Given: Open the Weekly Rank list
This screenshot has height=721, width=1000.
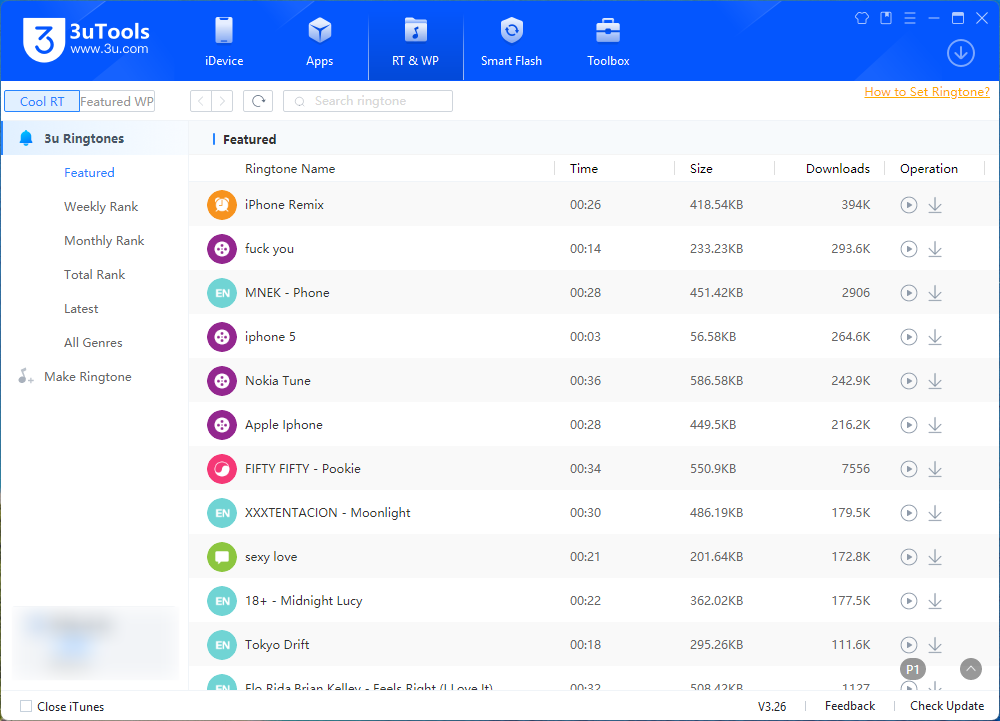Looking at the screenshot, I should [101, 207].
